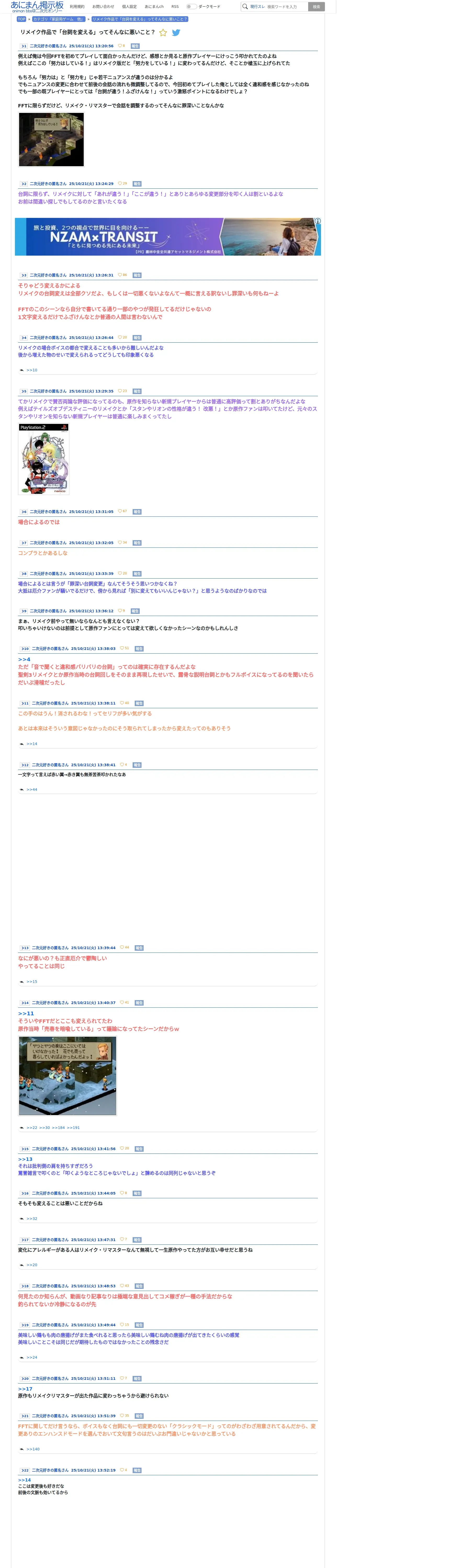This screenshot has height=1568, width=474.
Task: Click post number badge >>17
Action: 25,1240
